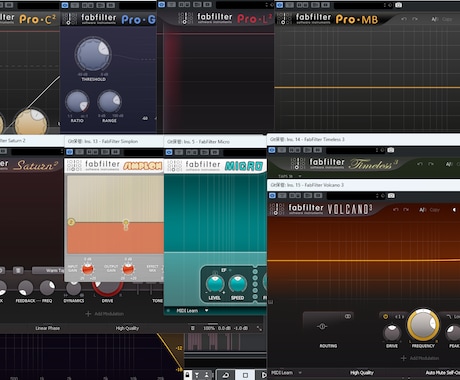Open preset selector in Volcano 3 toolbar
The image size is (460, 380).
(351, 196)
